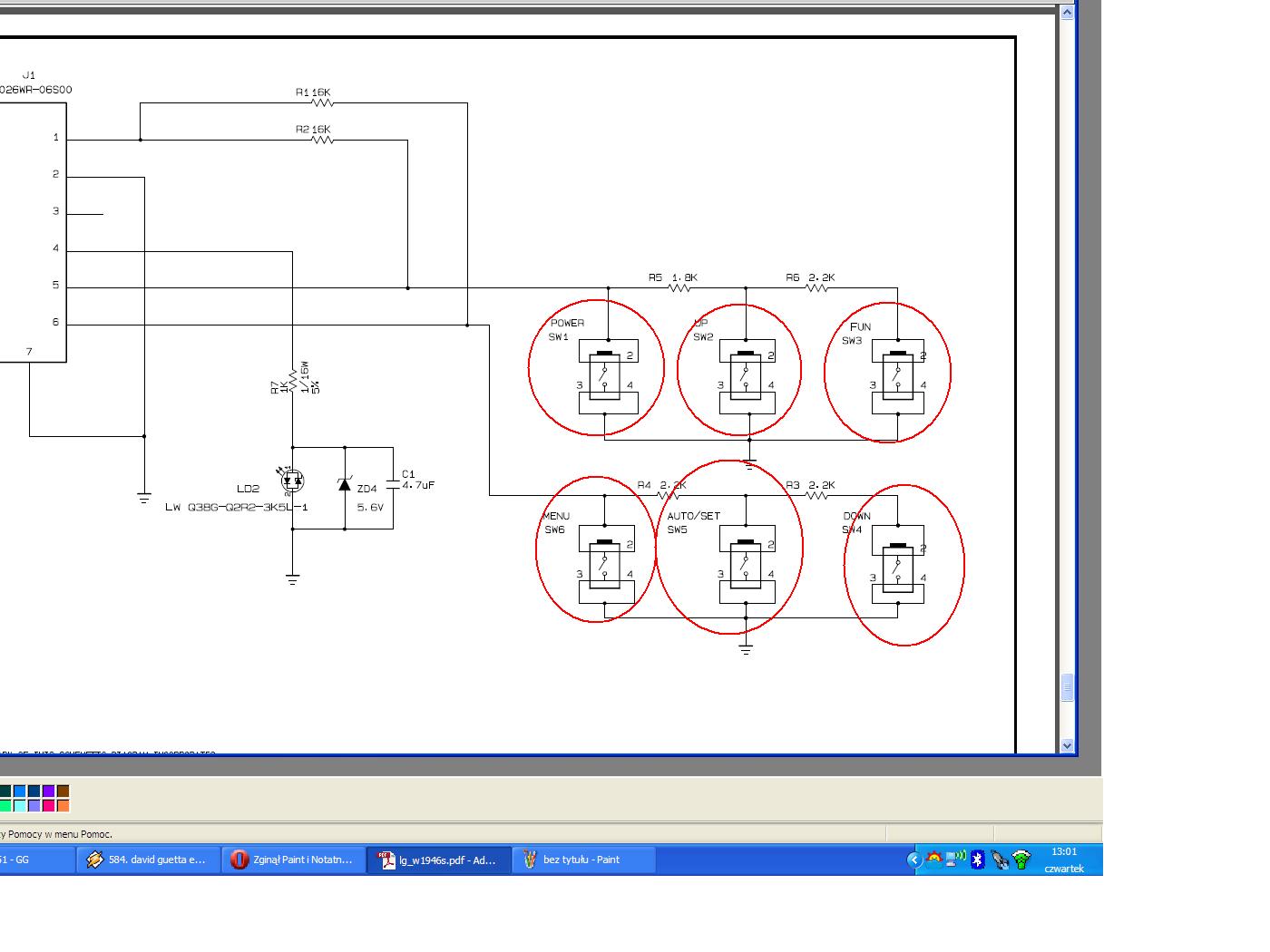Viewport: 1270px width, 952px height.
Task: Click the vertical scrollbar down arrow
Action: [1067, 745]
